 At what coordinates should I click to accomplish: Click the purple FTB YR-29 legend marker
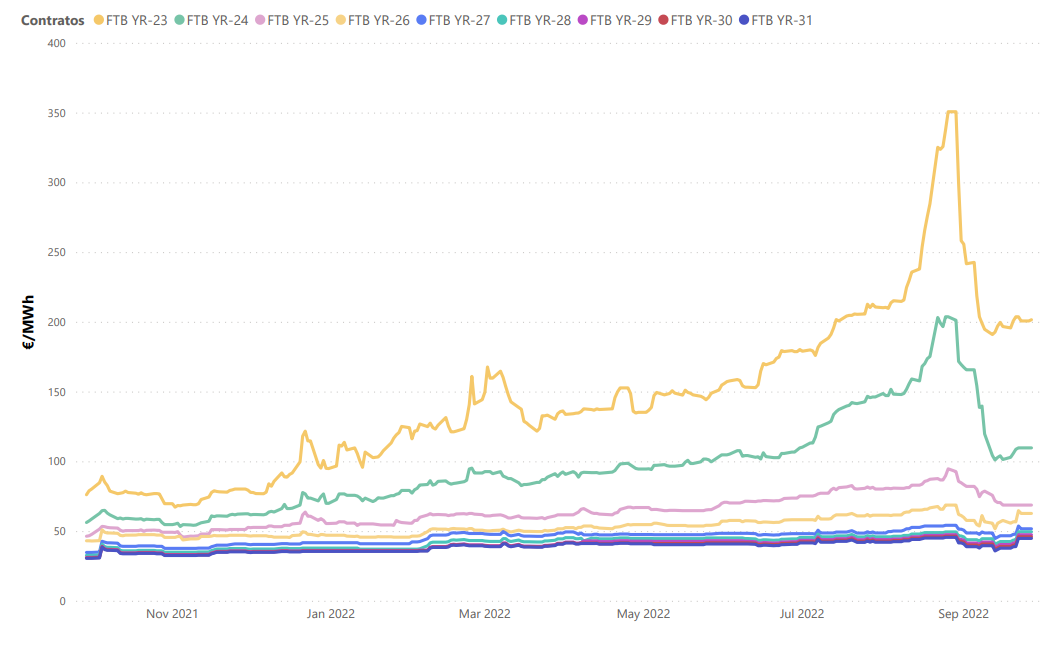pyautogui.click(x=583, y=20)
